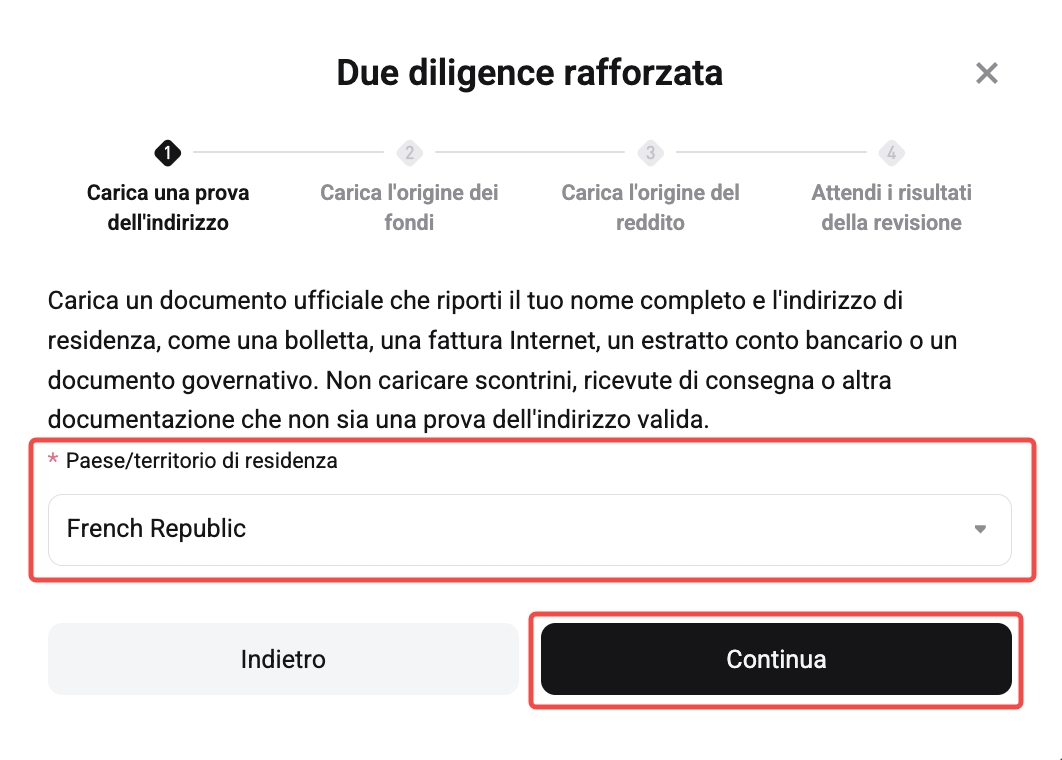Dismiss the dialog with the X
This screenshot has width=1062, height=760.
tap(987, 73)
